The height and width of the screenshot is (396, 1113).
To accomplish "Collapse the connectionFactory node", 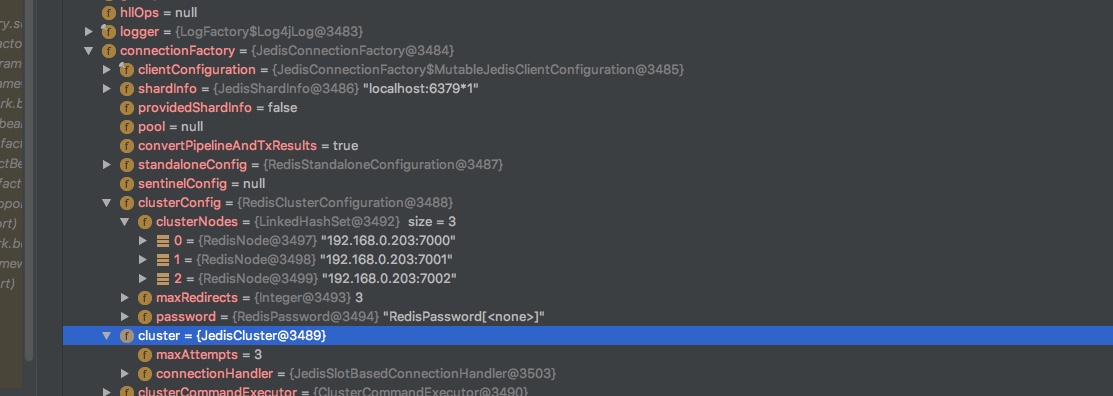I will [x=89, y=51].
